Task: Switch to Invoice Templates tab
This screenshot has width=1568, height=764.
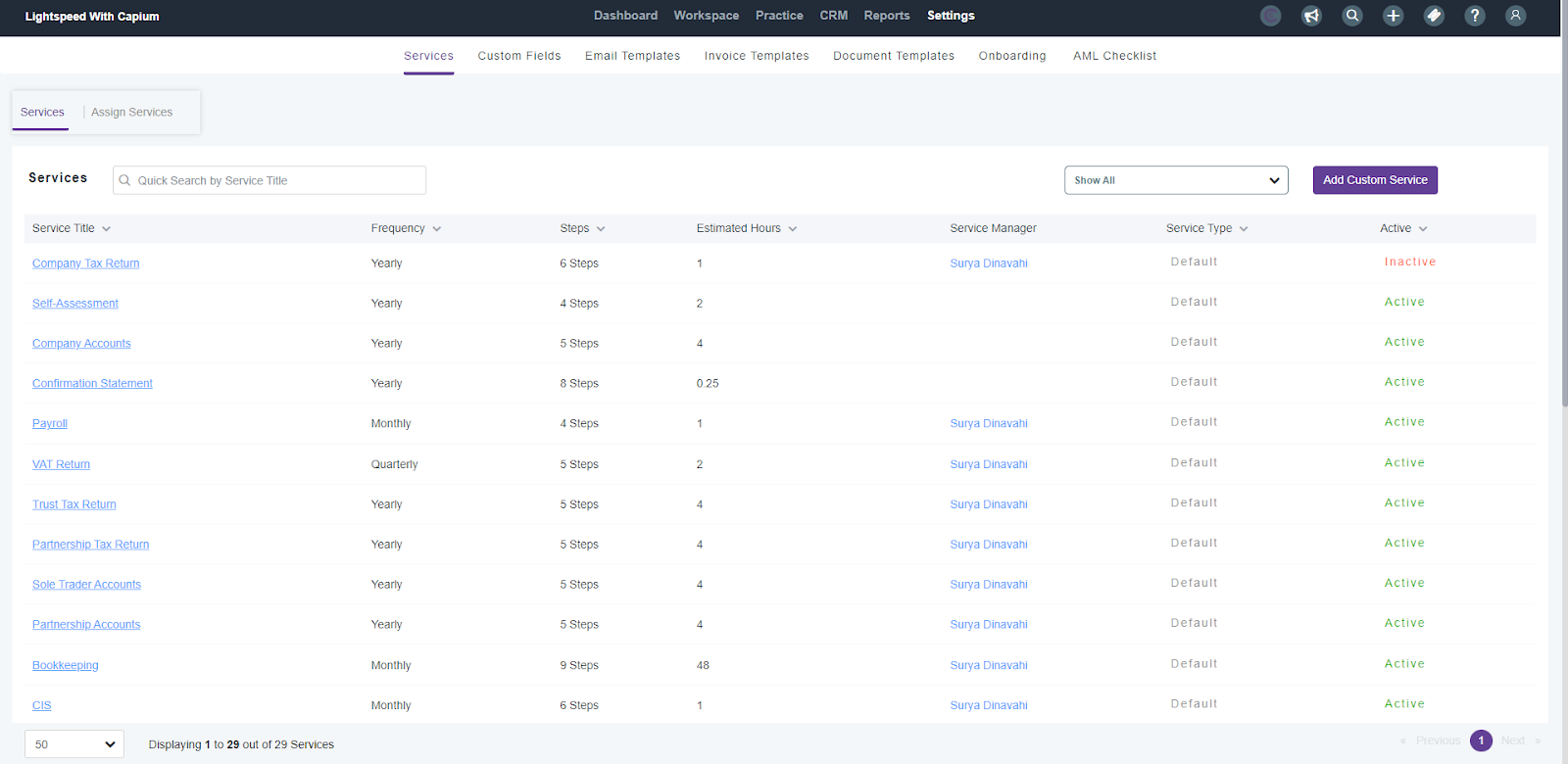Action: [757, 56]
